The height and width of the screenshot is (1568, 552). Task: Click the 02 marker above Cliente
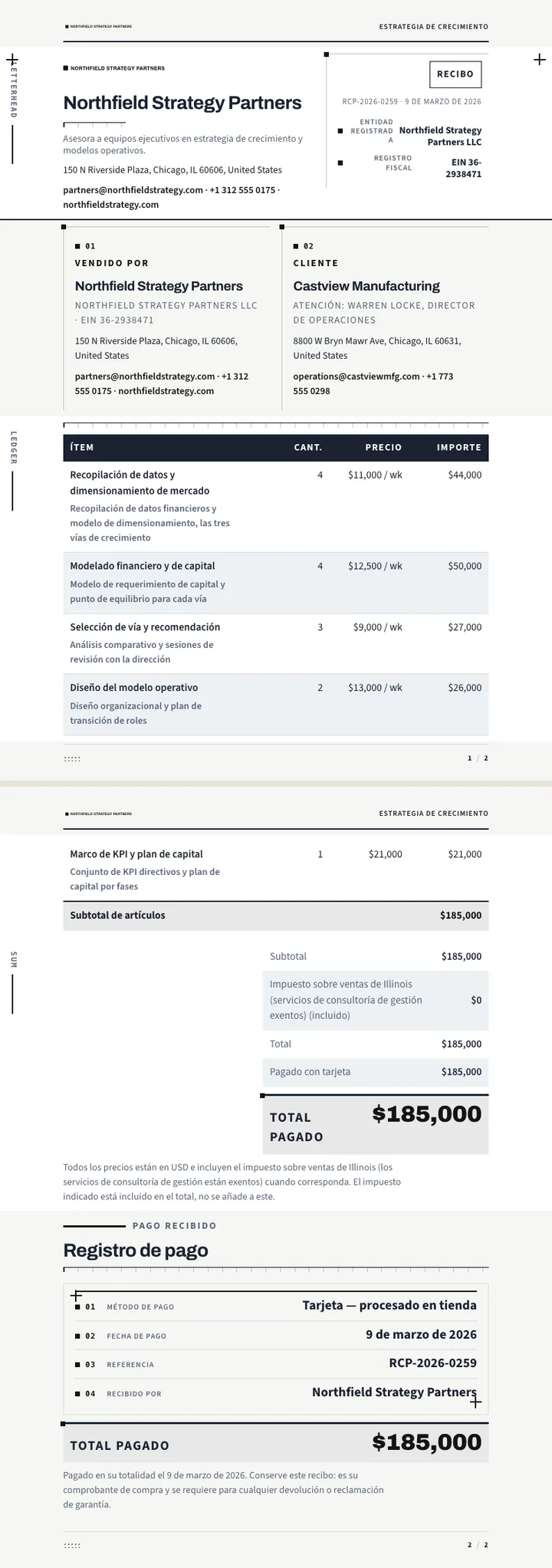(x=304, y=246)
